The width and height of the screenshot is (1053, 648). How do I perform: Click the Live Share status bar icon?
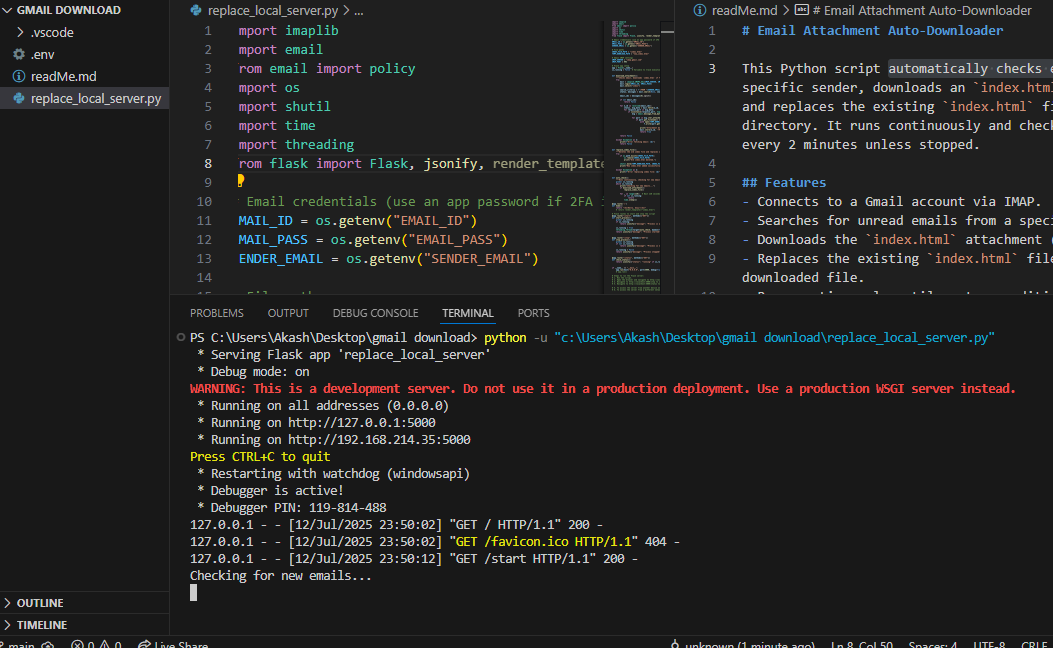point(145,645)
